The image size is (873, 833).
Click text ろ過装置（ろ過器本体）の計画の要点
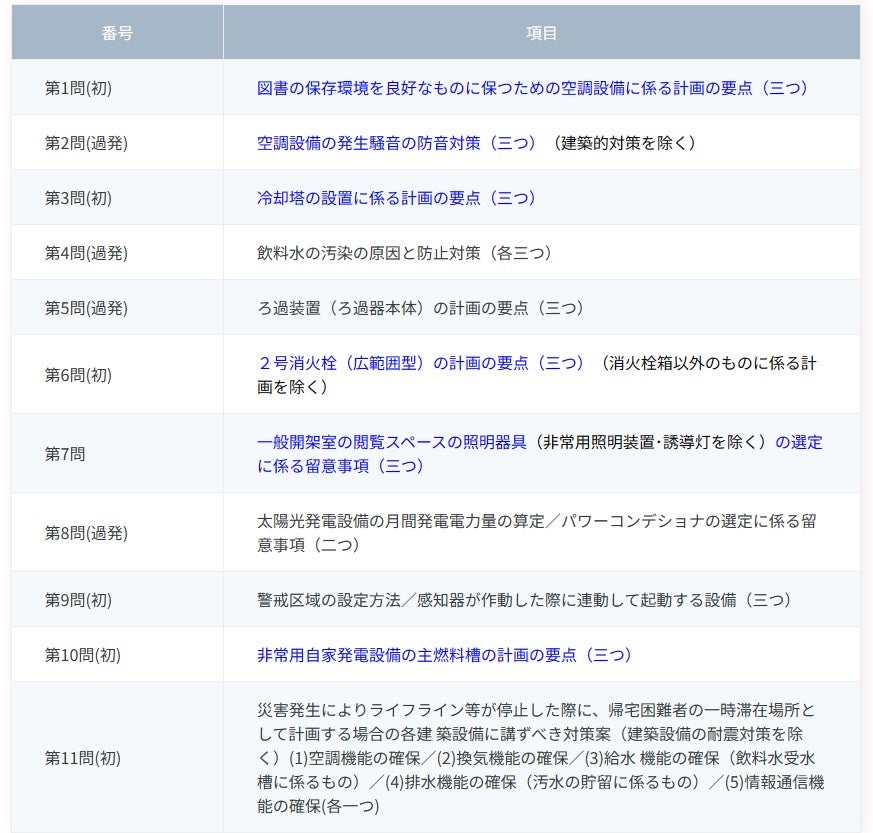[x=393, y=308]
